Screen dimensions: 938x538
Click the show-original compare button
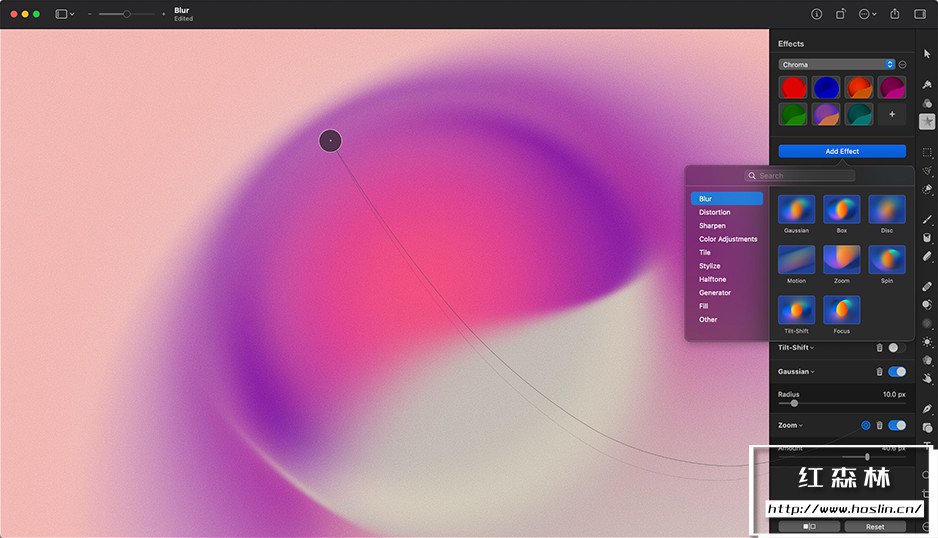click(809, 527)
